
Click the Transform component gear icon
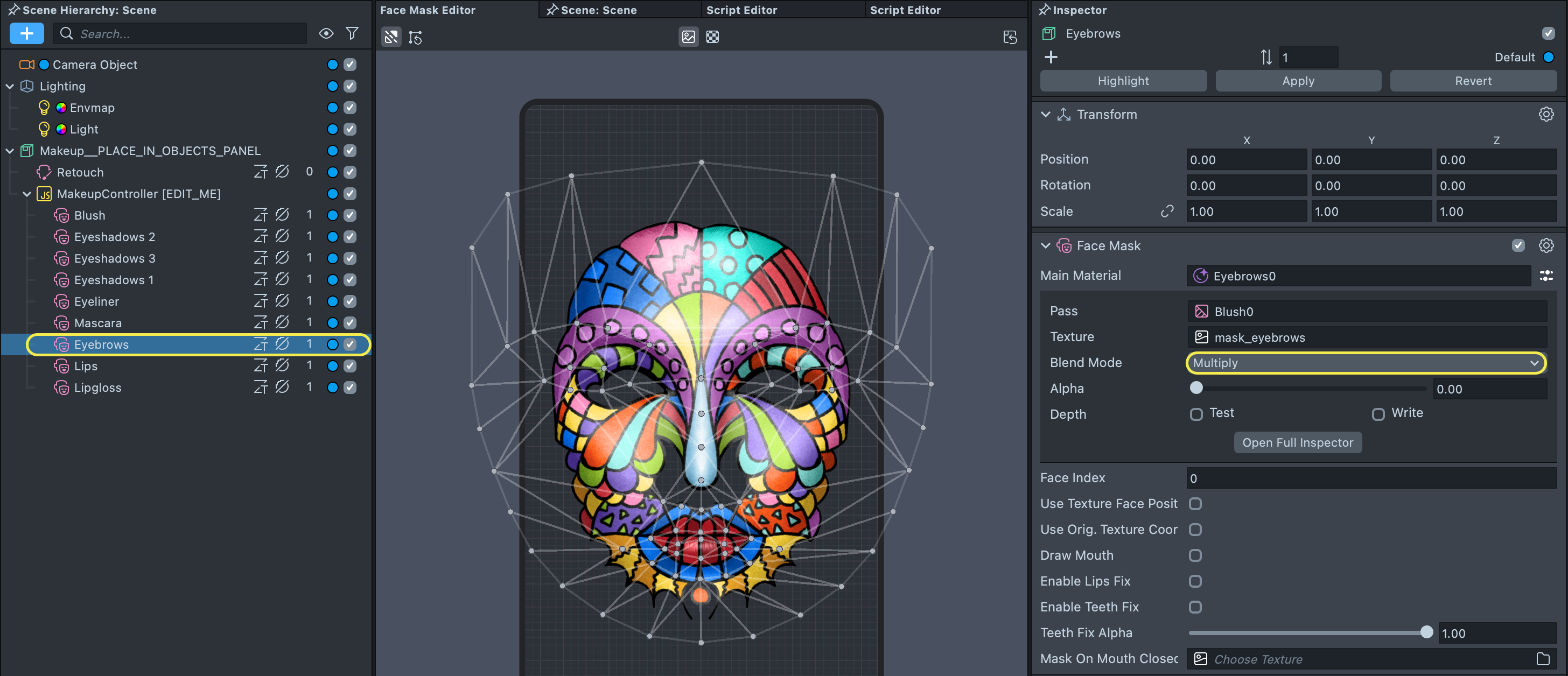pyautogui.click(x=1546, y=115)
